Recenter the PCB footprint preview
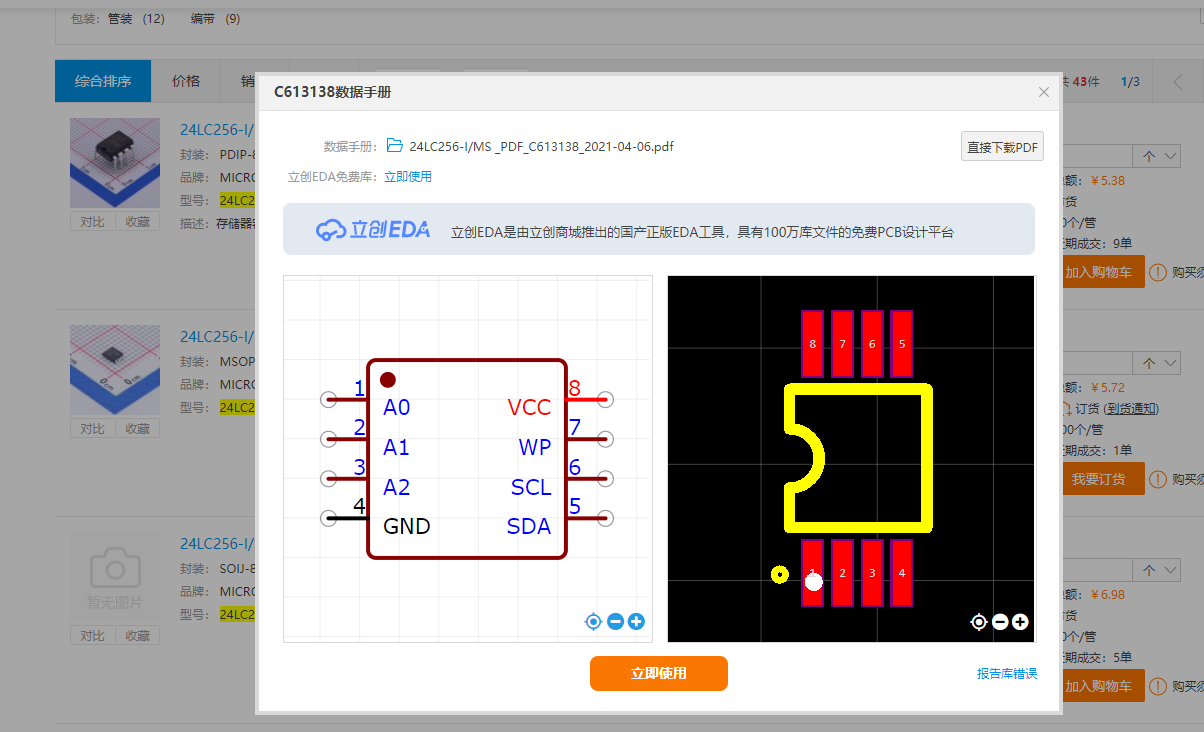This screenshot has width=1204, height=732. click(979, 622)
